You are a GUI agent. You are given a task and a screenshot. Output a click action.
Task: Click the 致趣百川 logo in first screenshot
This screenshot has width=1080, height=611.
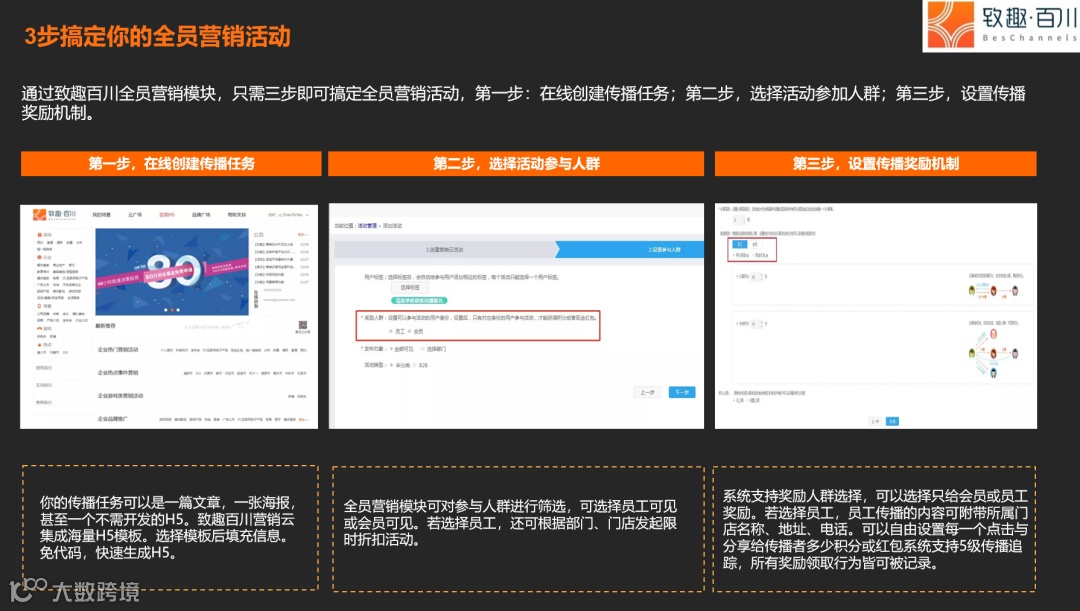(x=54, y=214)
